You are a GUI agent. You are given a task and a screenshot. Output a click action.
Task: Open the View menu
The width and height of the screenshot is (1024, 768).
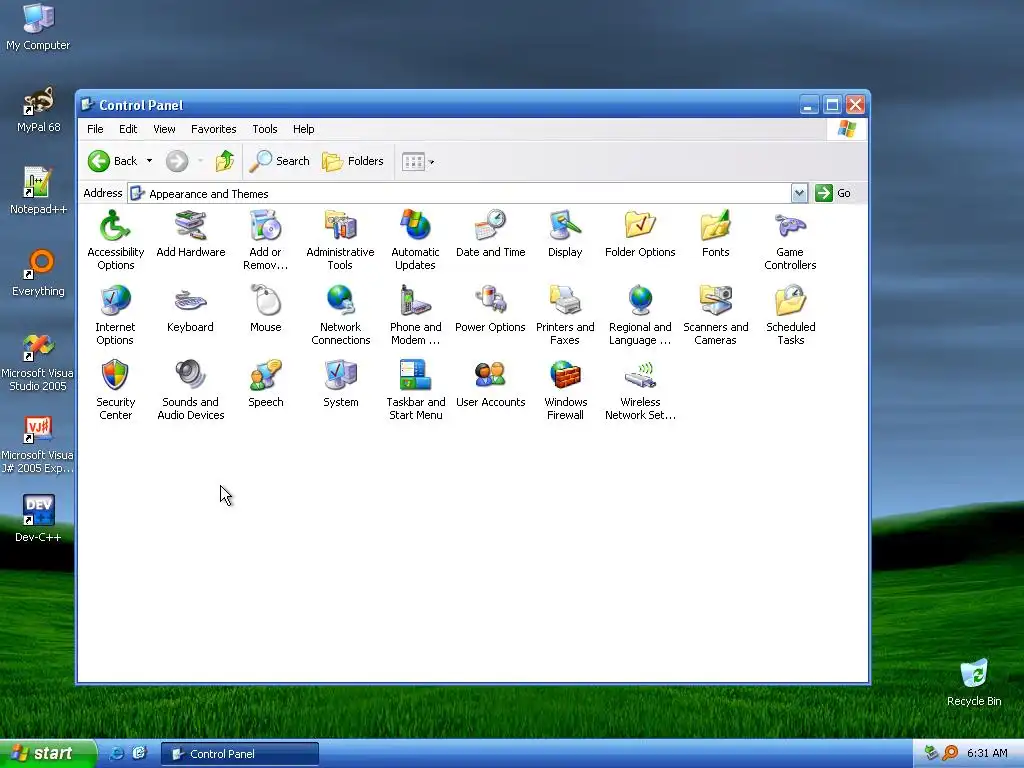(164, 129)
